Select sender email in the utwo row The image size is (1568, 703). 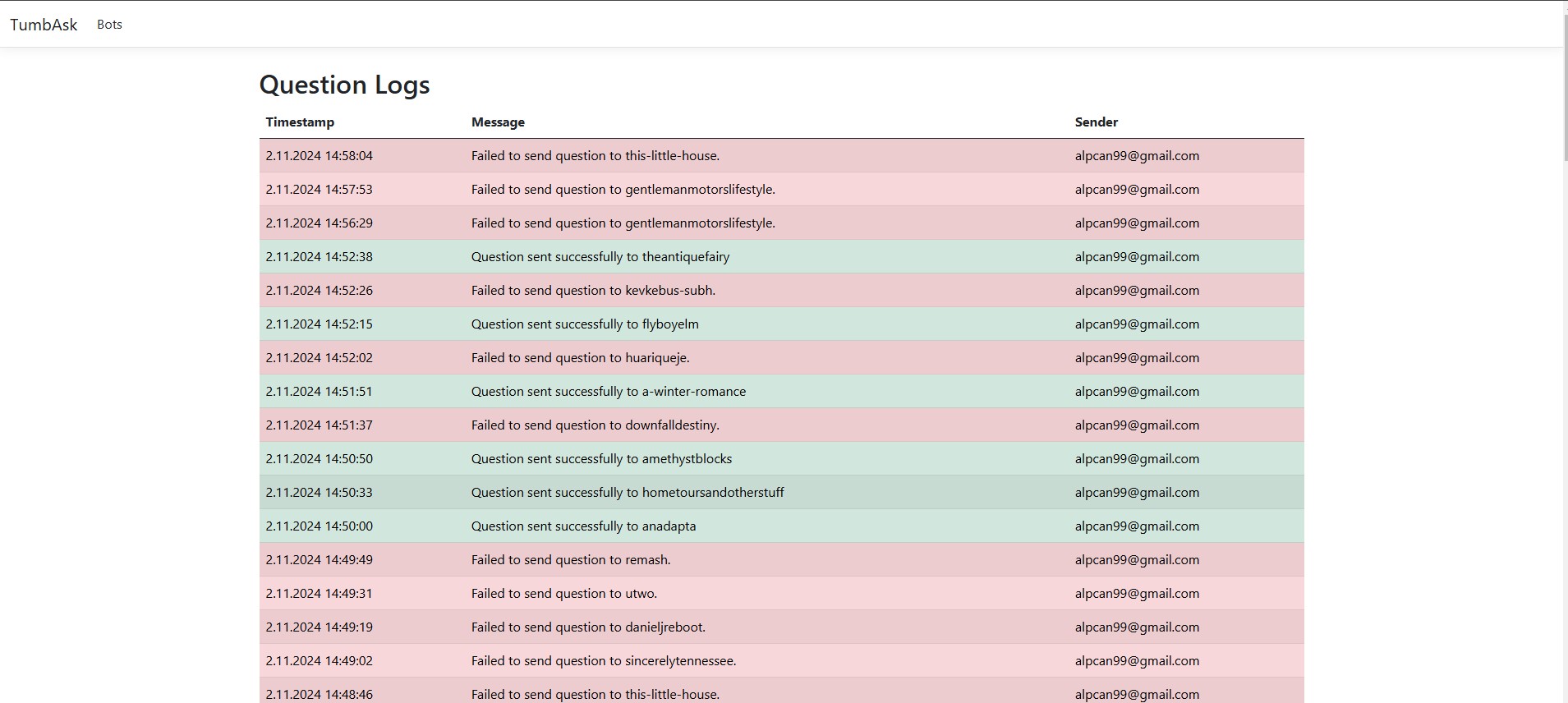1137,594
